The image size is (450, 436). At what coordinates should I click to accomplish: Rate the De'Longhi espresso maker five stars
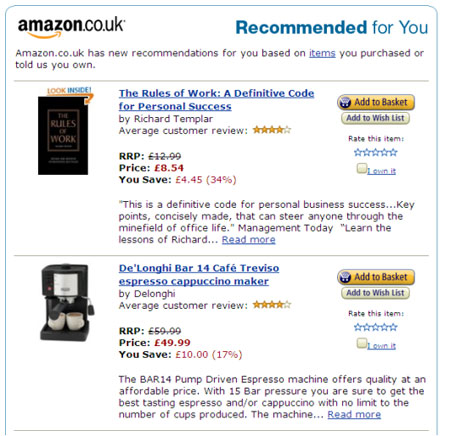[x=394, y=327]
